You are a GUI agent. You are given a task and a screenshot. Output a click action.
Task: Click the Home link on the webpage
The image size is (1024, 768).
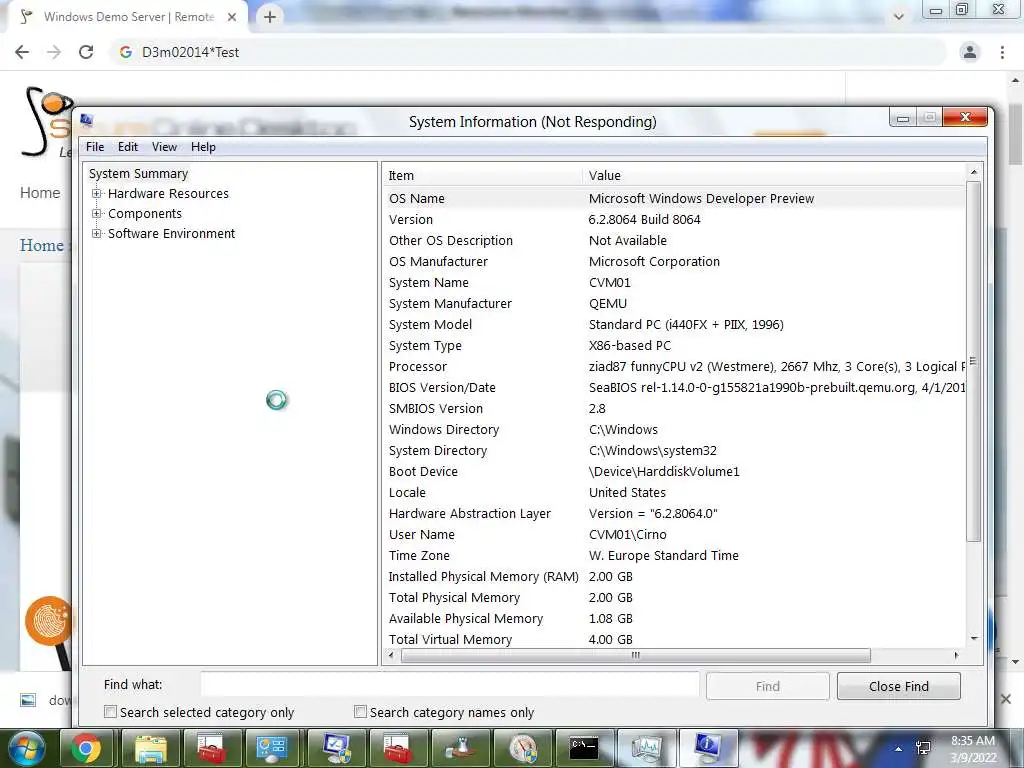point(40,193)
